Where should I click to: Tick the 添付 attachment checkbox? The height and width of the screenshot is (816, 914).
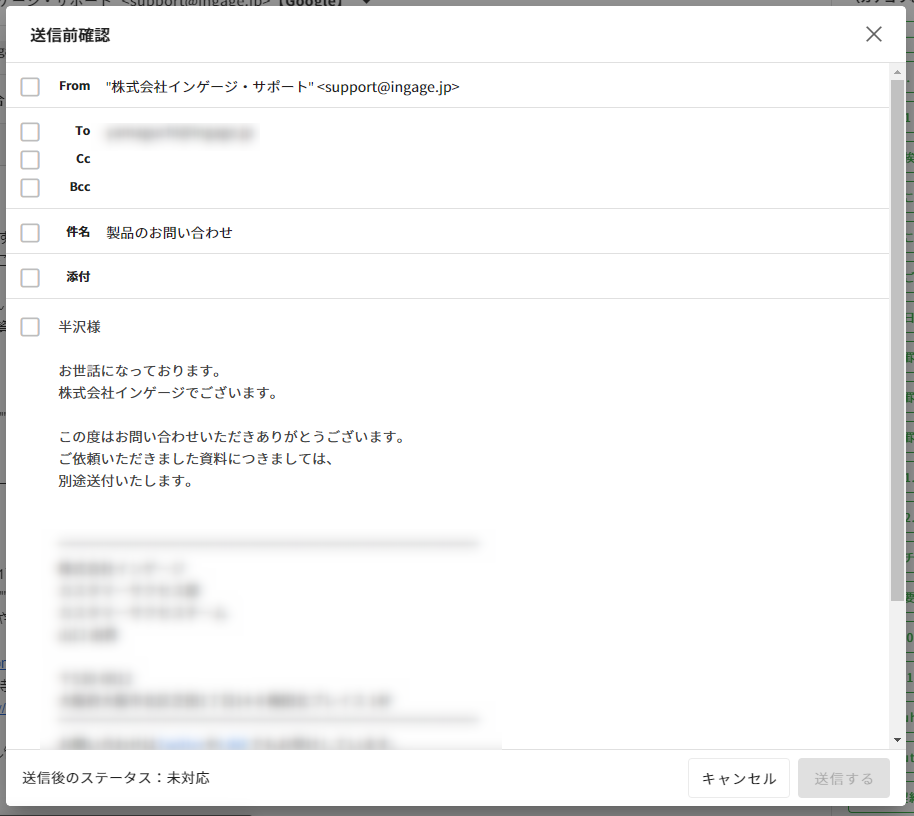pyautogui.click(x=30, y=278)
